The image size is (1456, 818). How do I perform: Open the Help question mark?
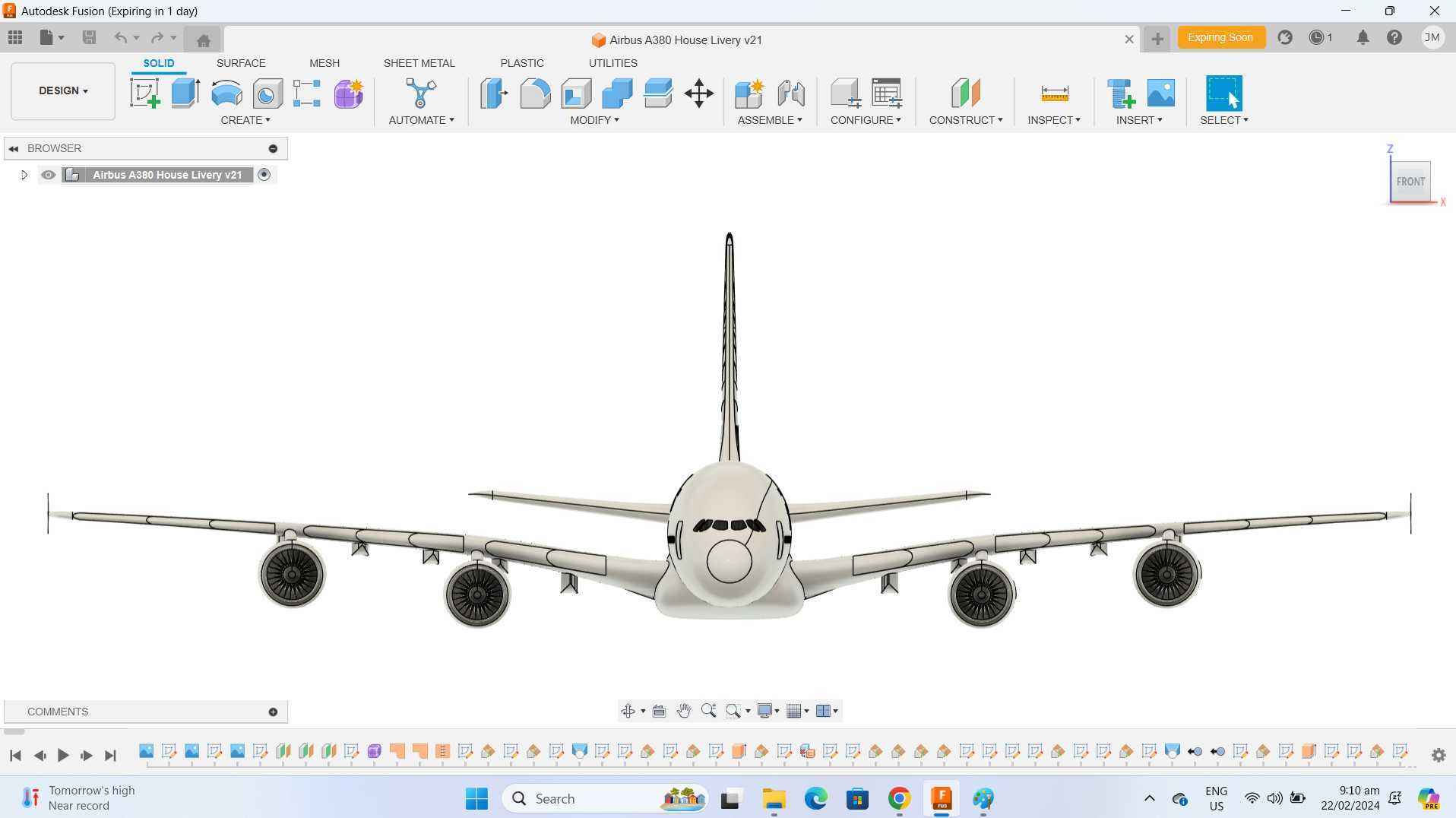[x=1394, y=37]
